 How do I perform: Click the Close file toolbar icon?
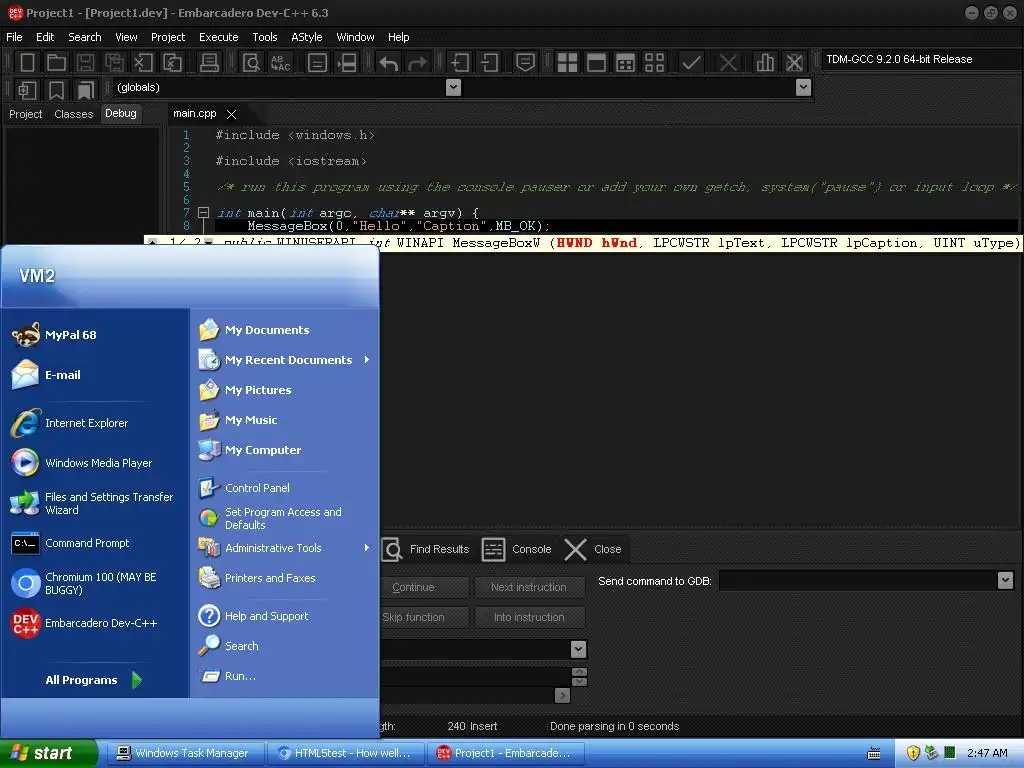[143, 63]
